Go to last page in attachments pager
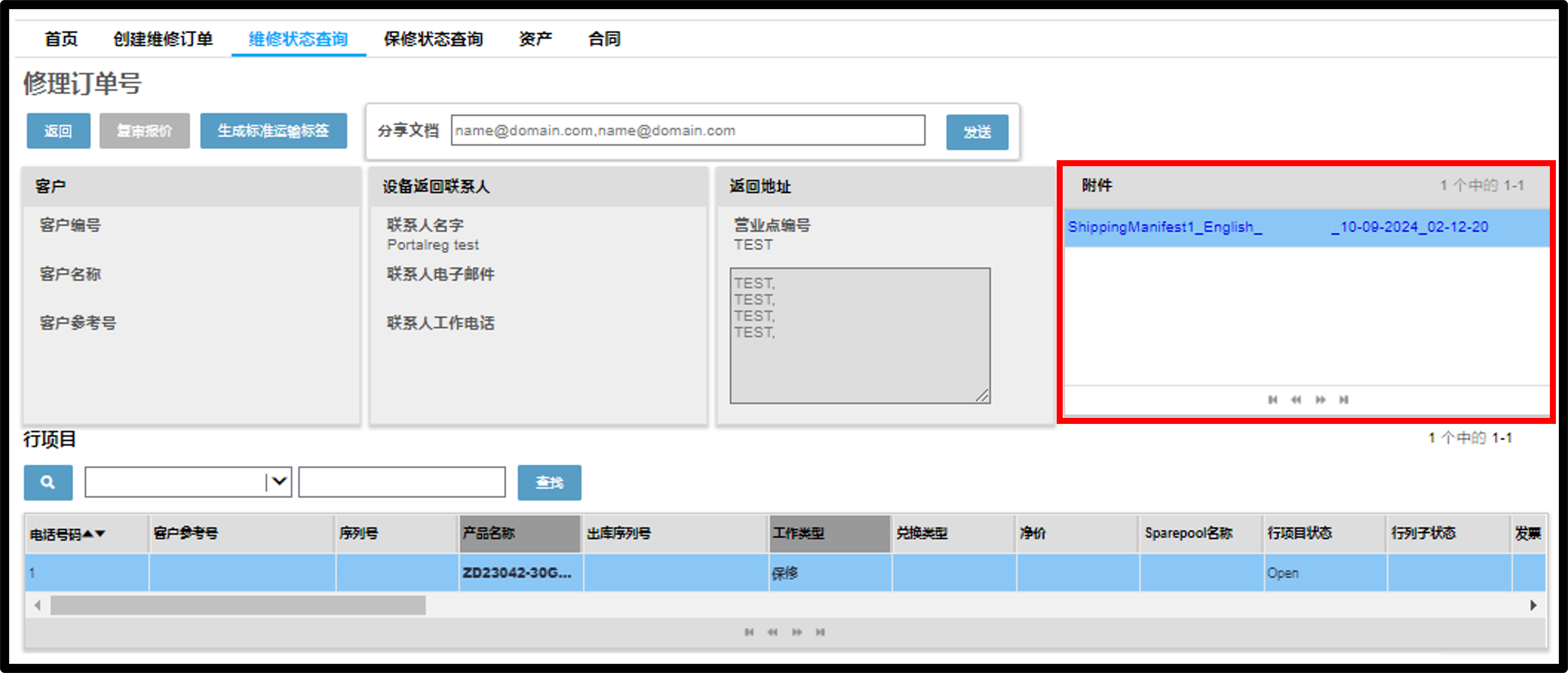This screenshot has height=673, width=1568. pyautogui.click(x=1344, y=400)
